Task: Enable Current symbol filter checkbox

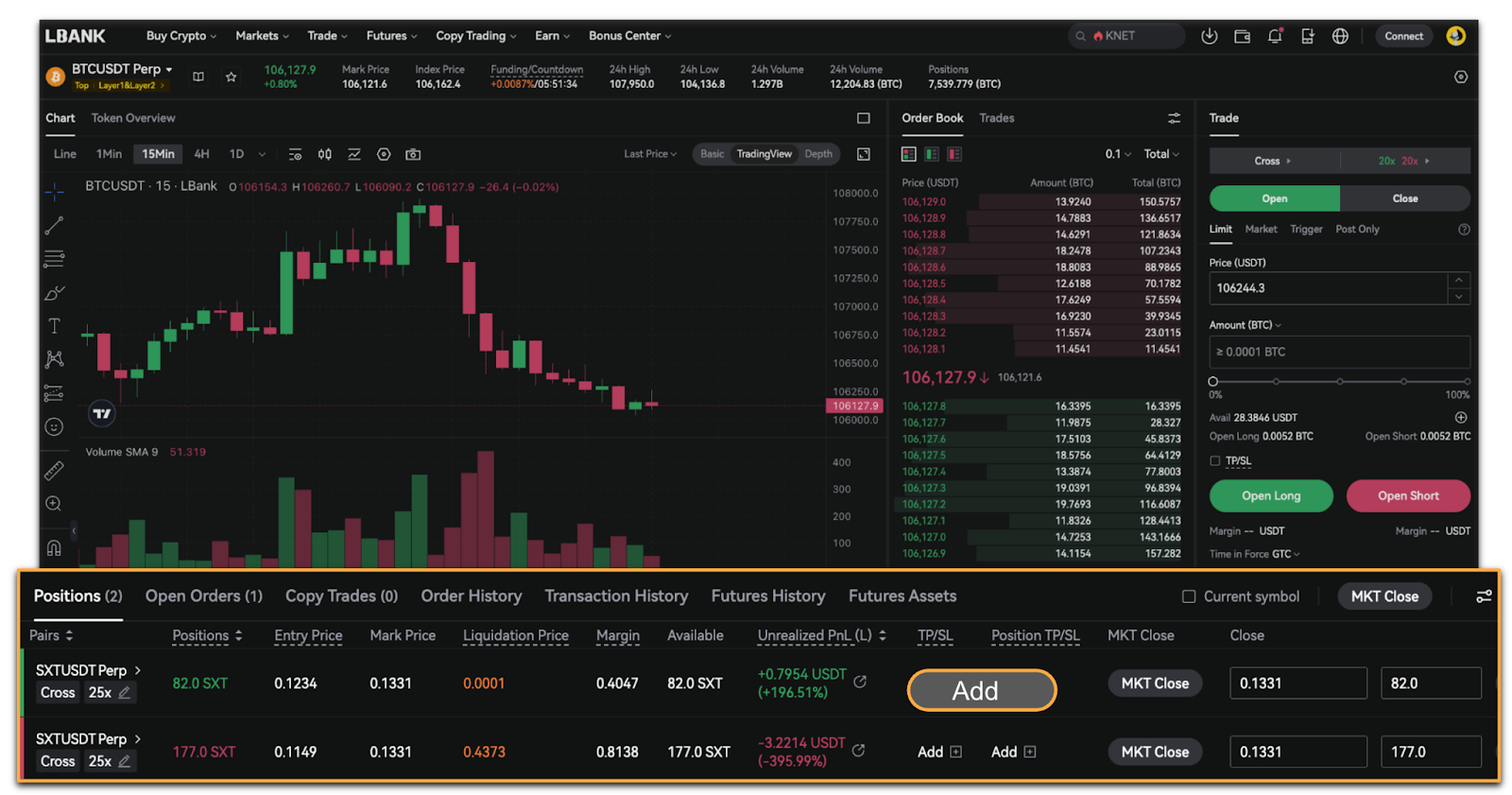Action: [1189, 596]
